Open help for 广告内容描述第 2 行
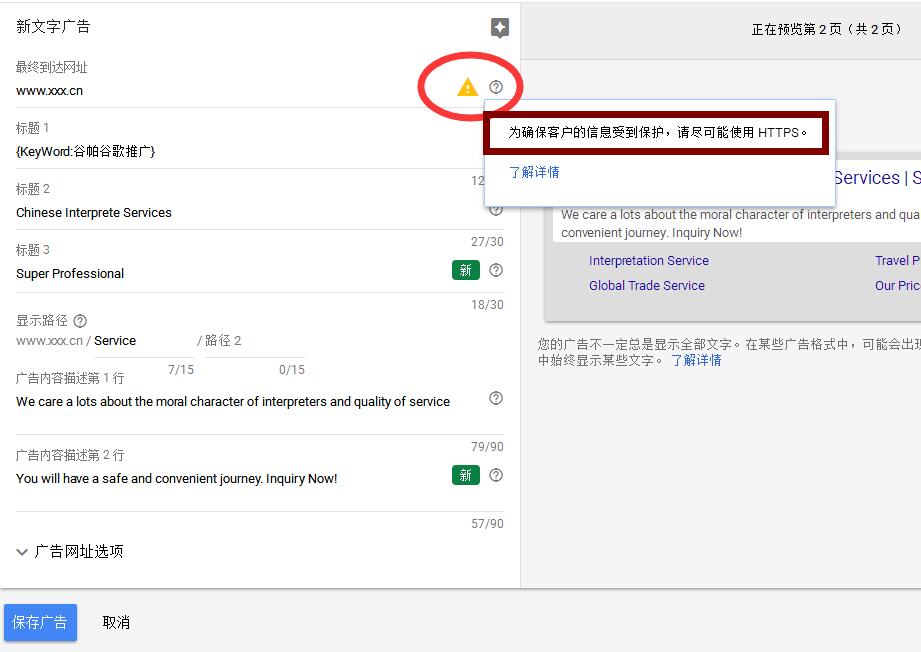 coord(496,475)
